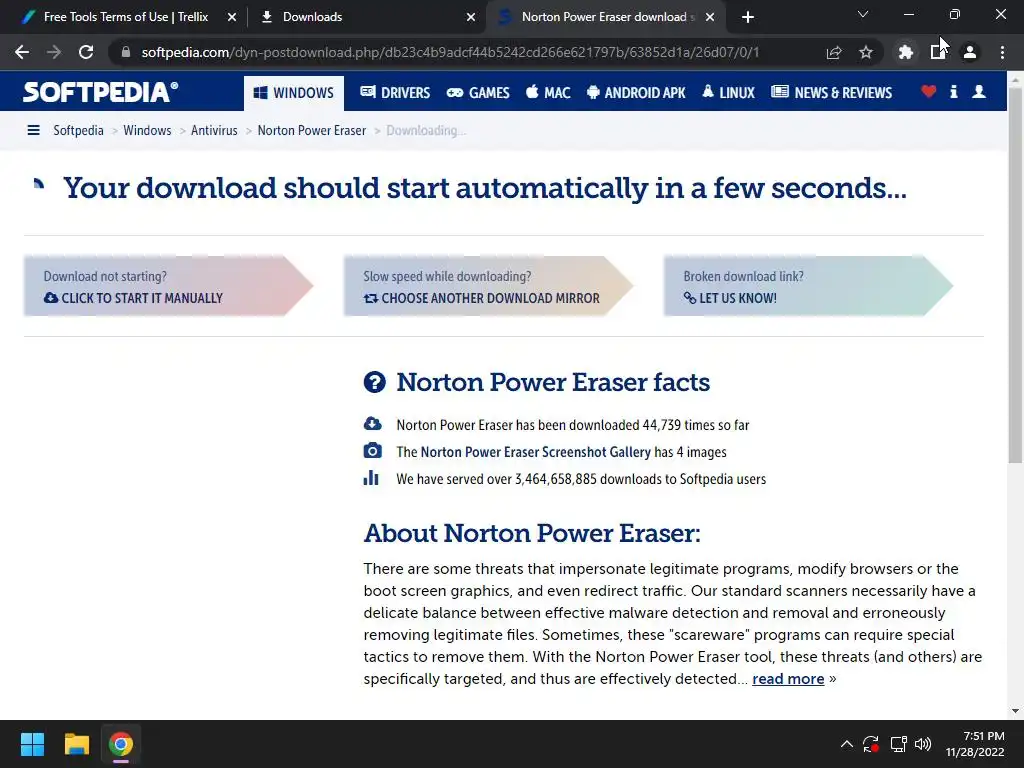1024x768 pixels.
Task: View site information via the lock icon
Action: click(125, 52)
